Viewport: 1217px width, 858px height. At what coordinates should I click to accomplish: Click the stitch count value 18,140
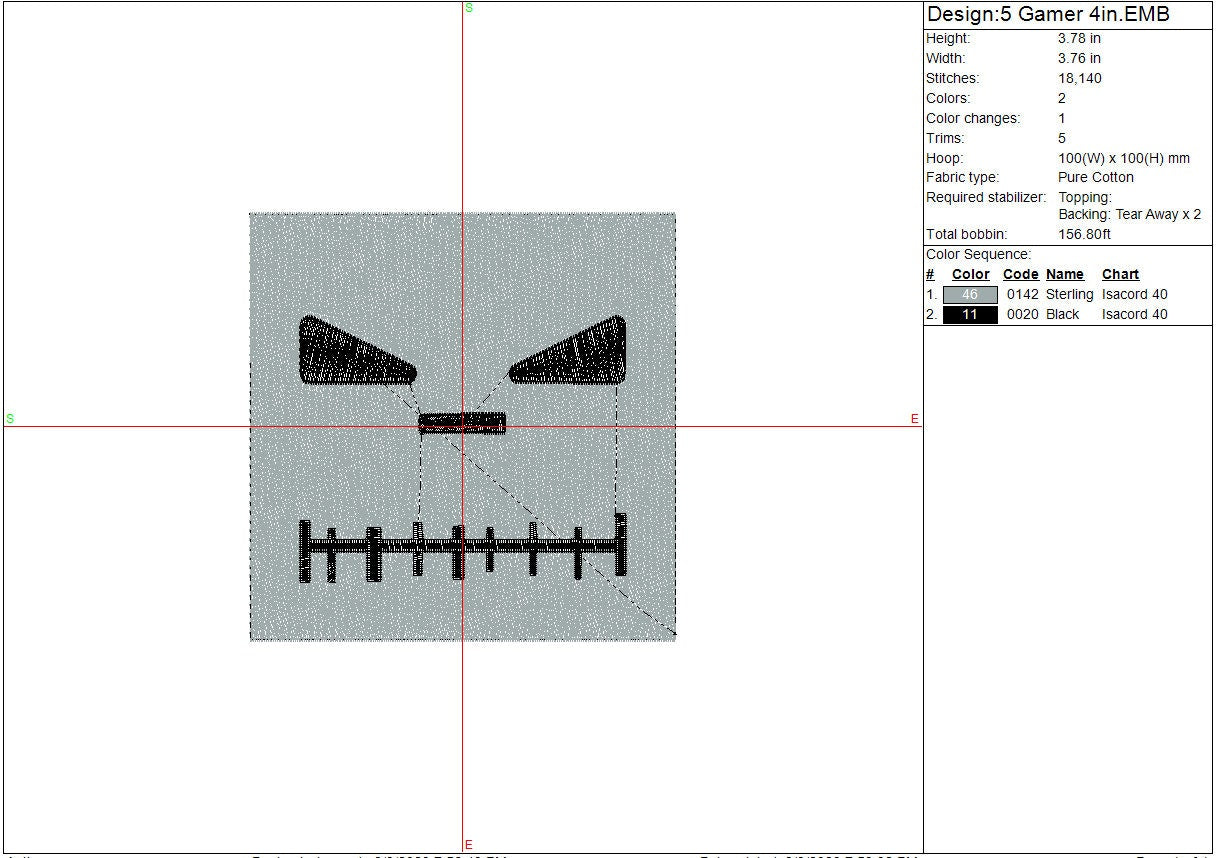[1080, 79]
